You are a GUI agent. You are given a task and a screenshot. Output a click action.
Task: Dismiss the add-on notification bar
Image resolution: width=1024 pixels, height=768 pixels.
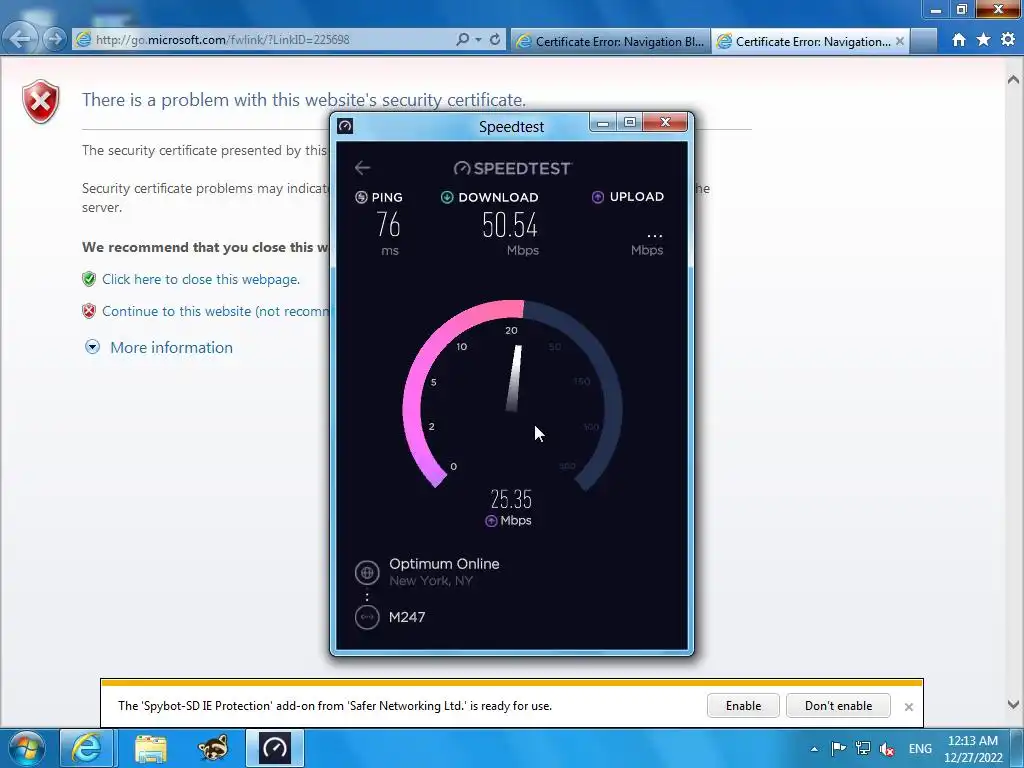908,707
